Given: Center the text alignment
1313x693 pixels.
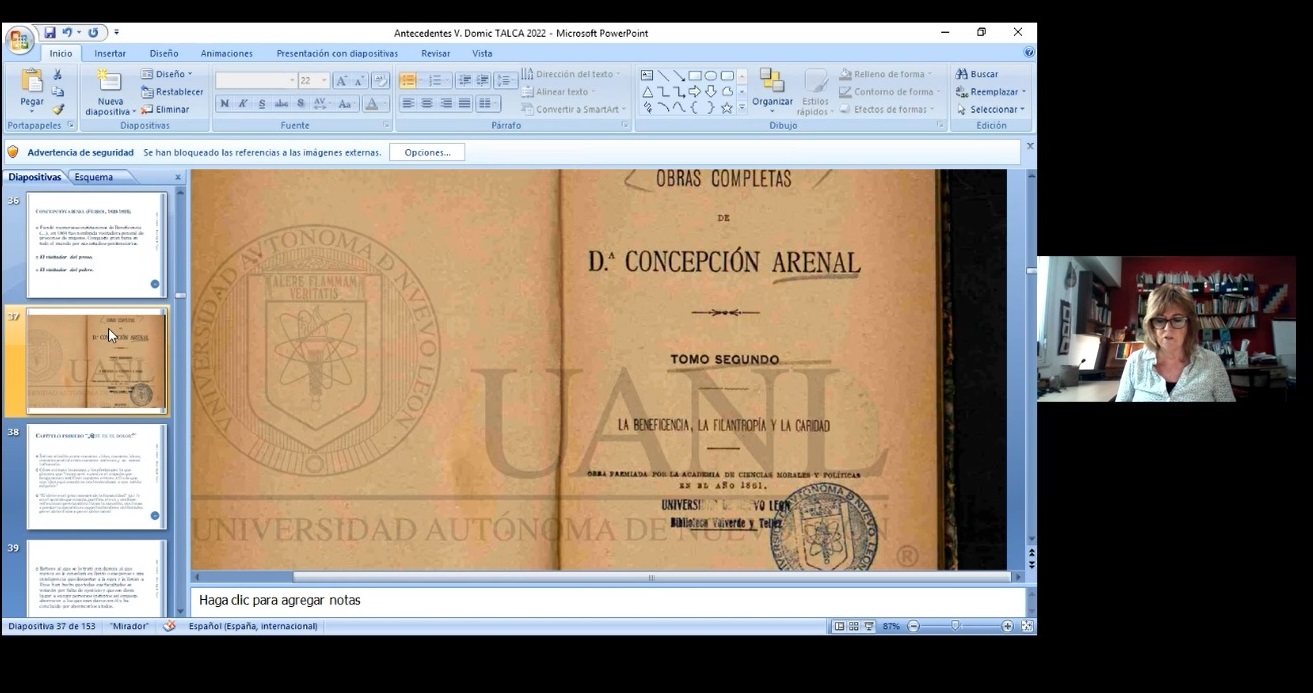Looking at the screenshot, I should (427, 104).
